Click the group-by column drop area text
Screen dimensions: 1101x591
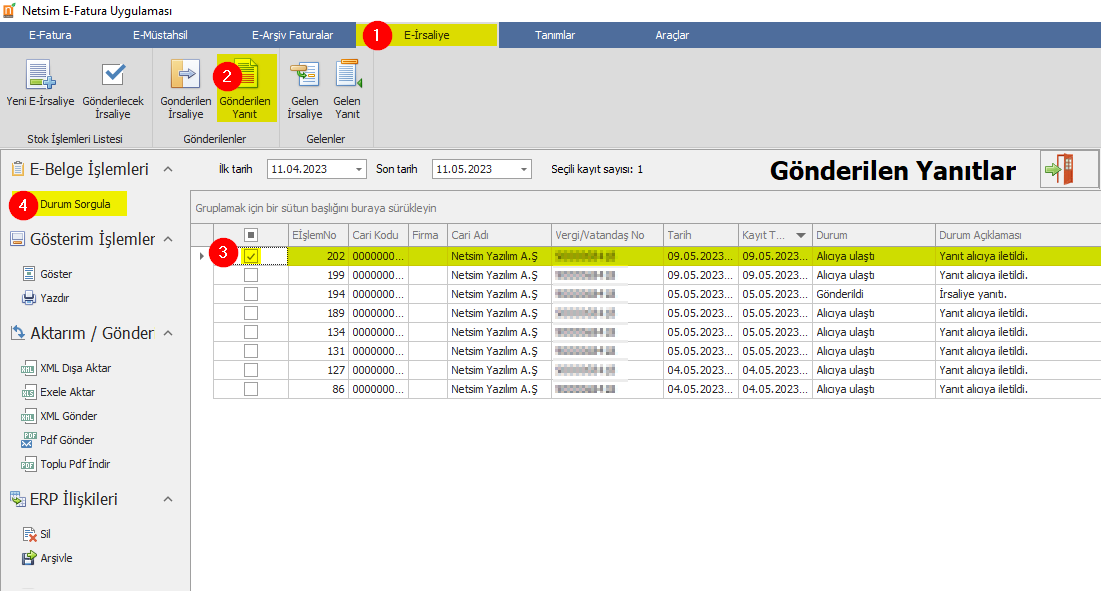pyautogui.click(x=316, y=208)
